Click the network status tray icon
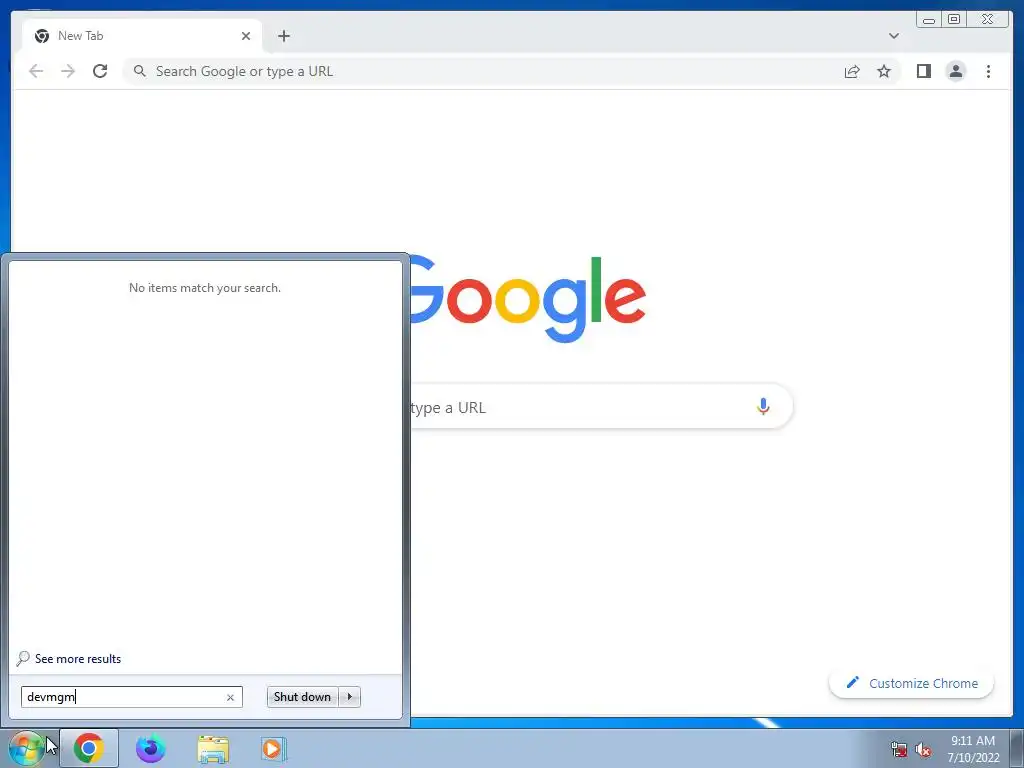The height and width of the screenshot is (768, 1024). pos(899,749)
